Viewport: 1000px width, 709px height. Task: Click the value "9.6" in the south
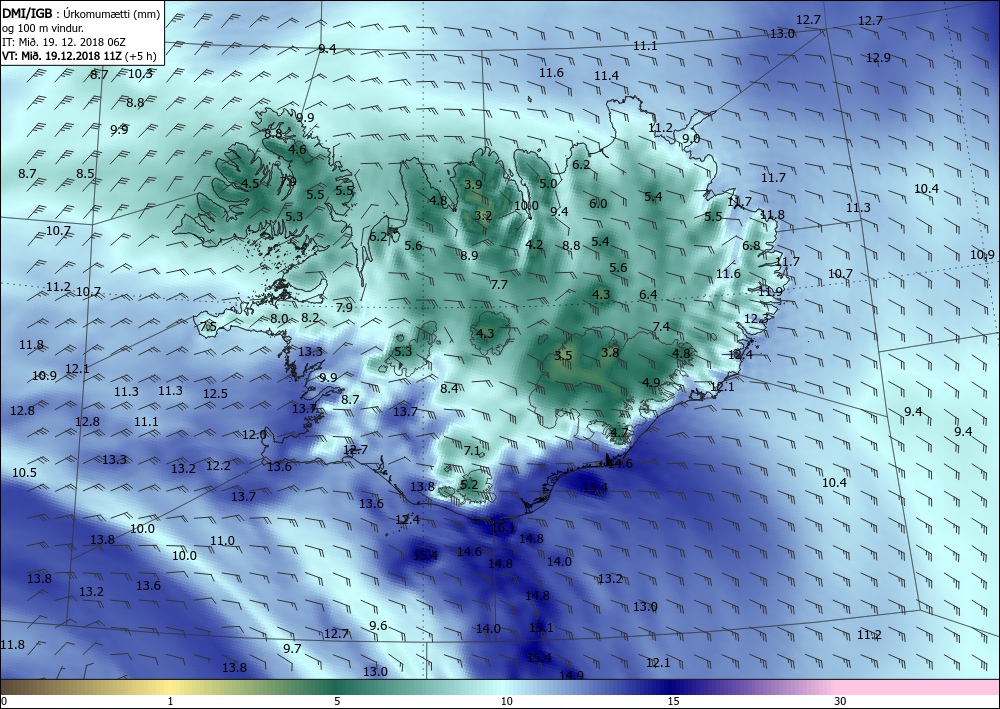378,625
